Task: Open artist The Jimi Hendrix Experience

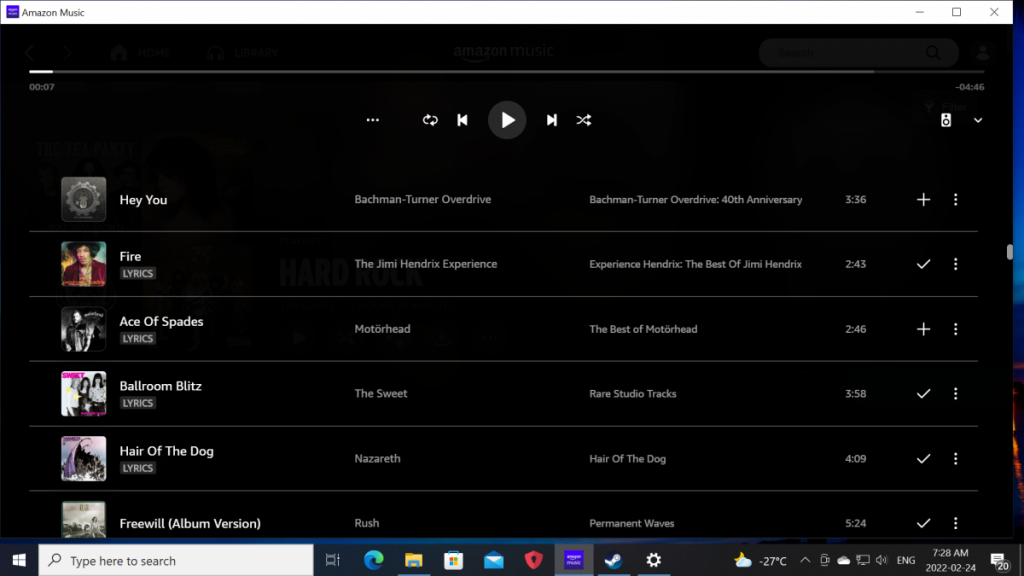Action: (x=426, y=264)
